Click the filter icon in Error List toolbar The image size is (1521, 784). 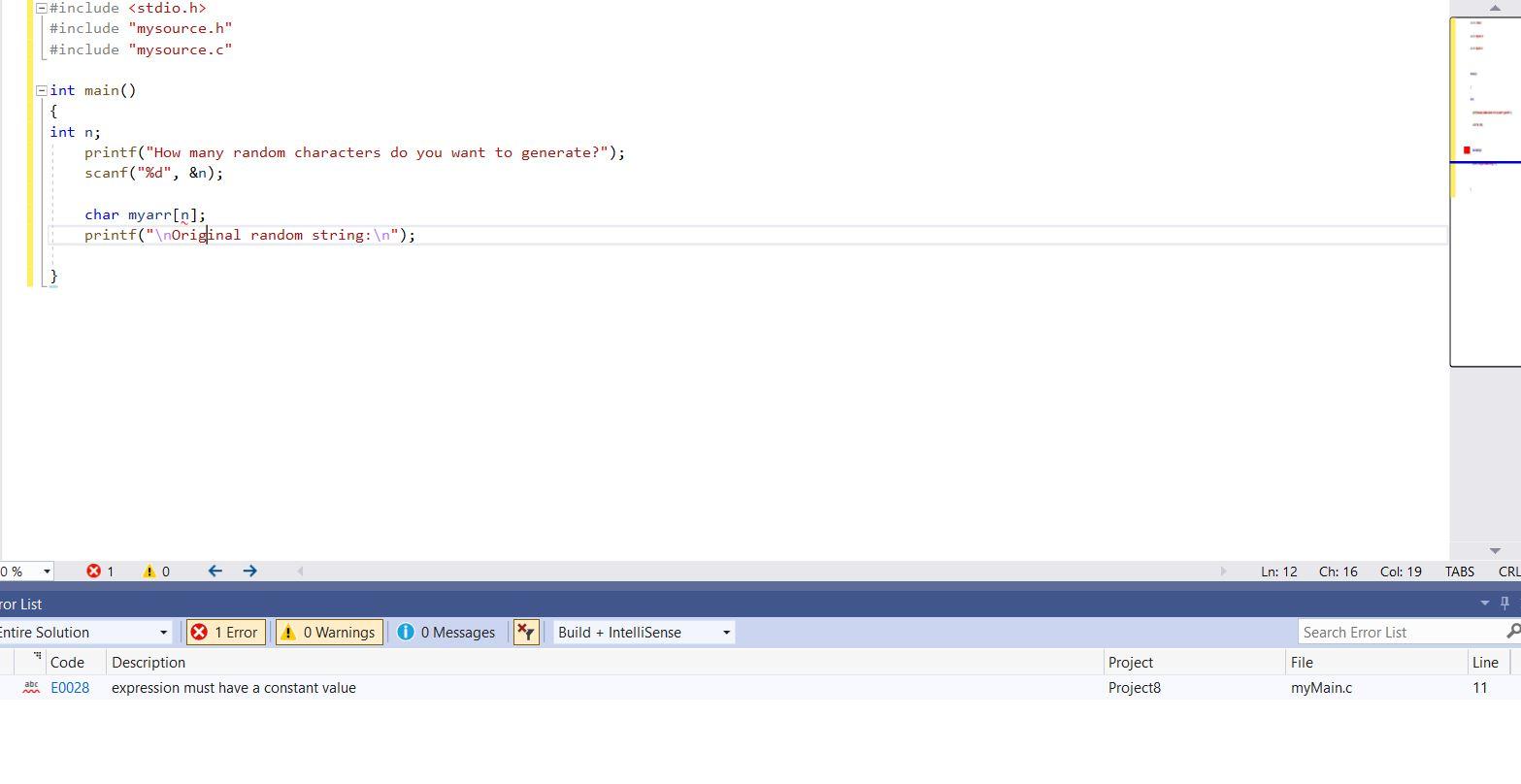tap(525, 632)
